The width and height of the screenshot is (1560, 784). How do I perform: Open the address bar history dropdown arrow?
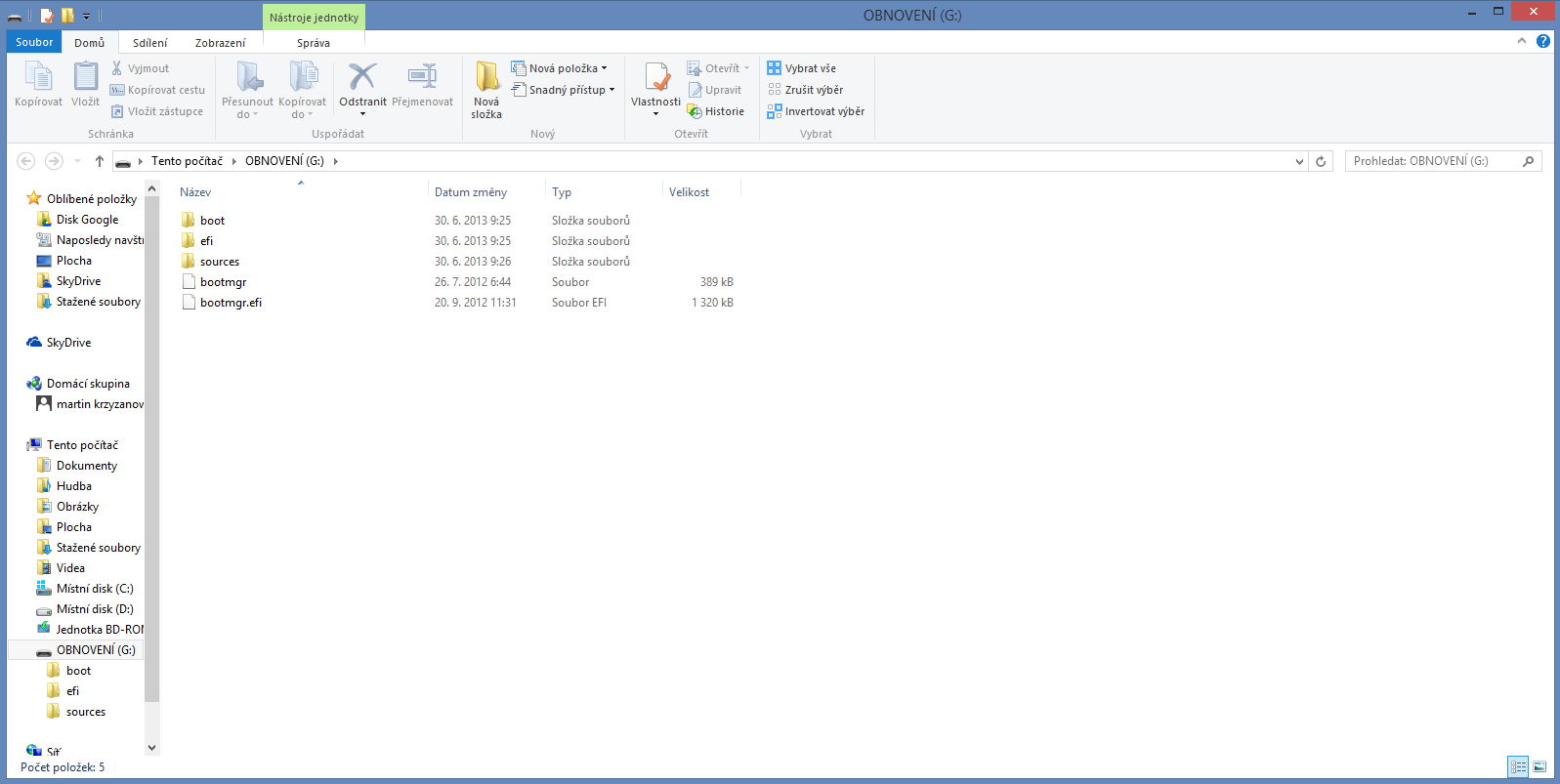pos(1299,161)
